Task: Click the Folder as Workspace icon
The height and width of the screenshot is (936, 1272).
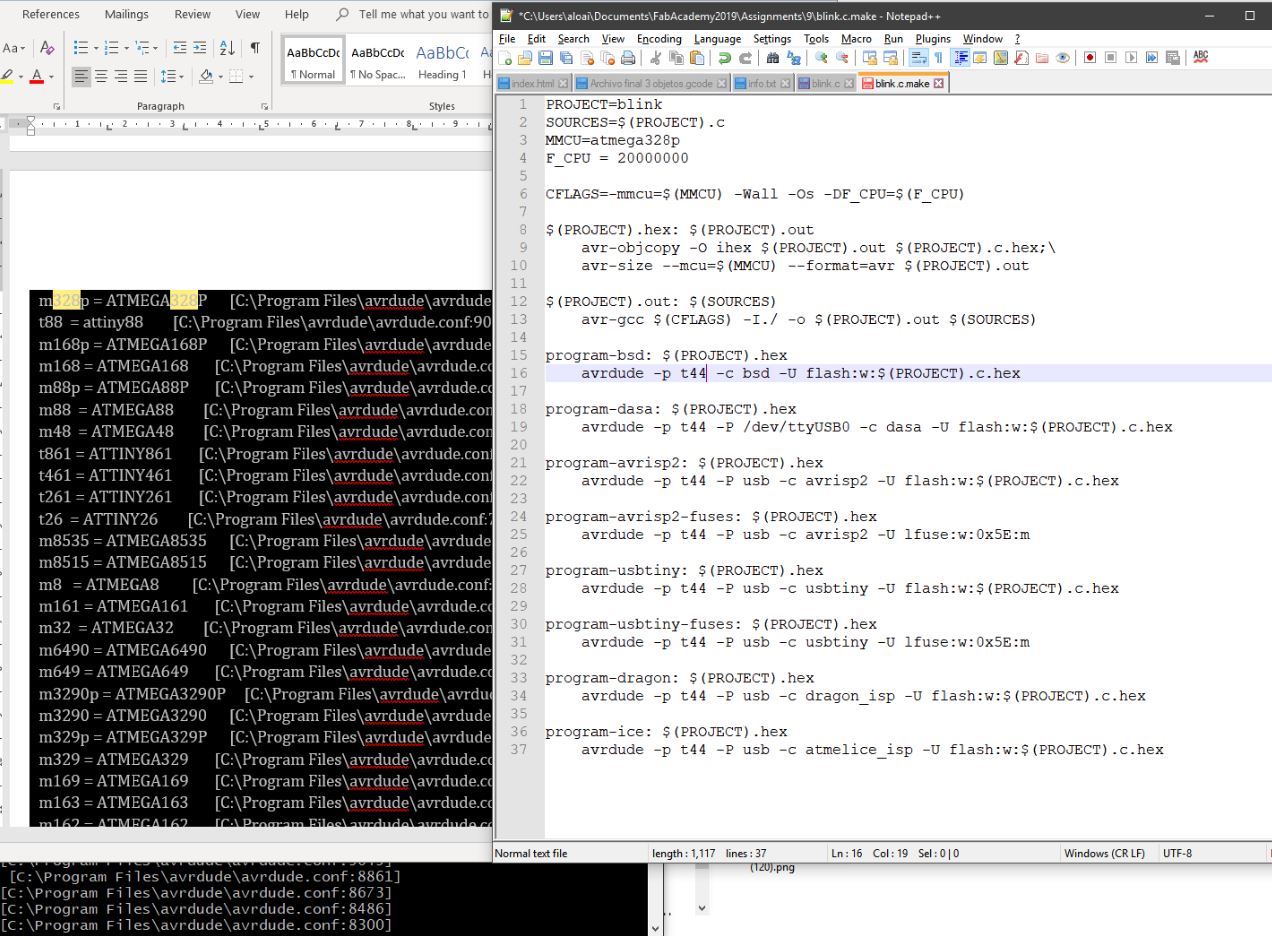Action: 1041,58
